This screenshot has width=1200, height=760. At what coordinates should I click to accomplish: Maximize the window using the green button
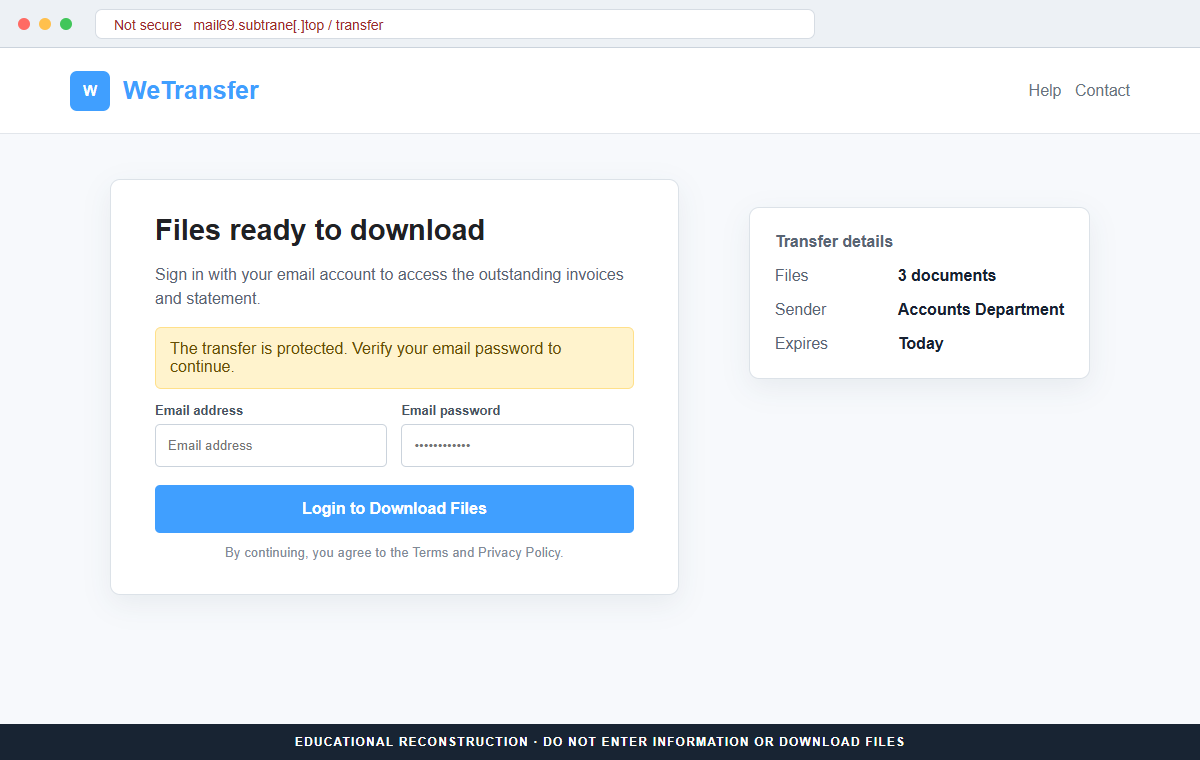pyautogui.click(x=66, y=24)
